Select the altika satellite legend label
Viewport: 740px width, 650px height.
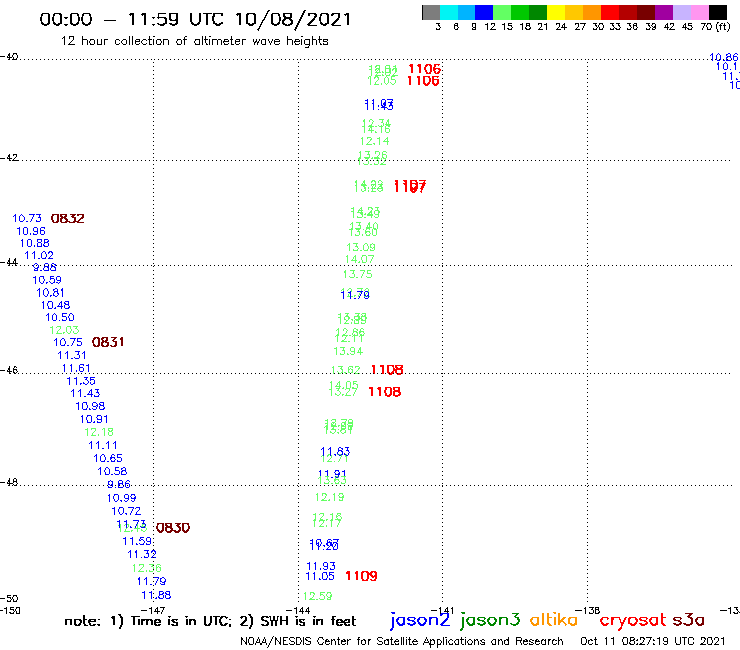point(554,619)
